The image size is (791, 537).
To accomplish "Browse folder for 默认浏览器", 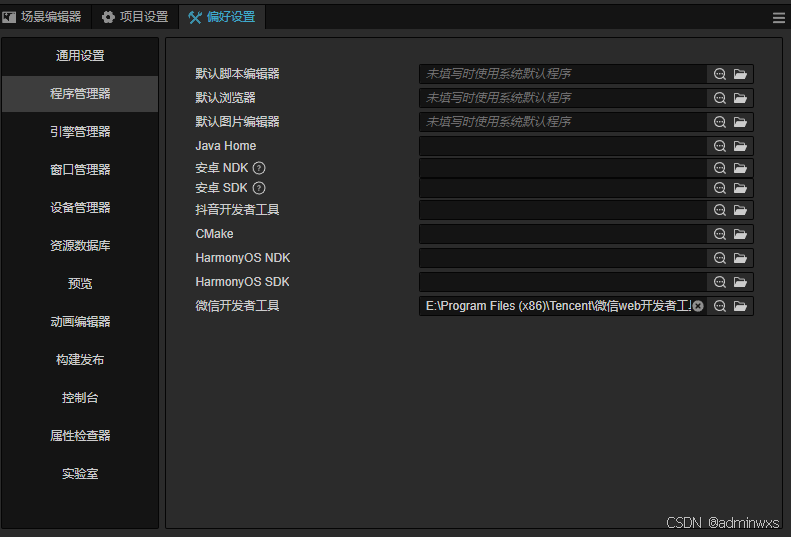I will [x=740, y=98].
